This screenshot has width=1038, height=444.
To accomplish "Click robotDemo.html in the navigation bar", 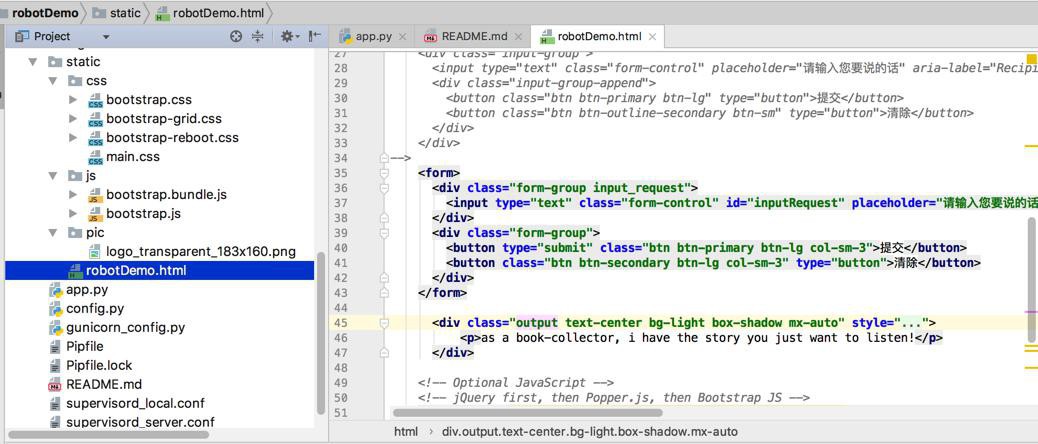I will coord(211,13).
